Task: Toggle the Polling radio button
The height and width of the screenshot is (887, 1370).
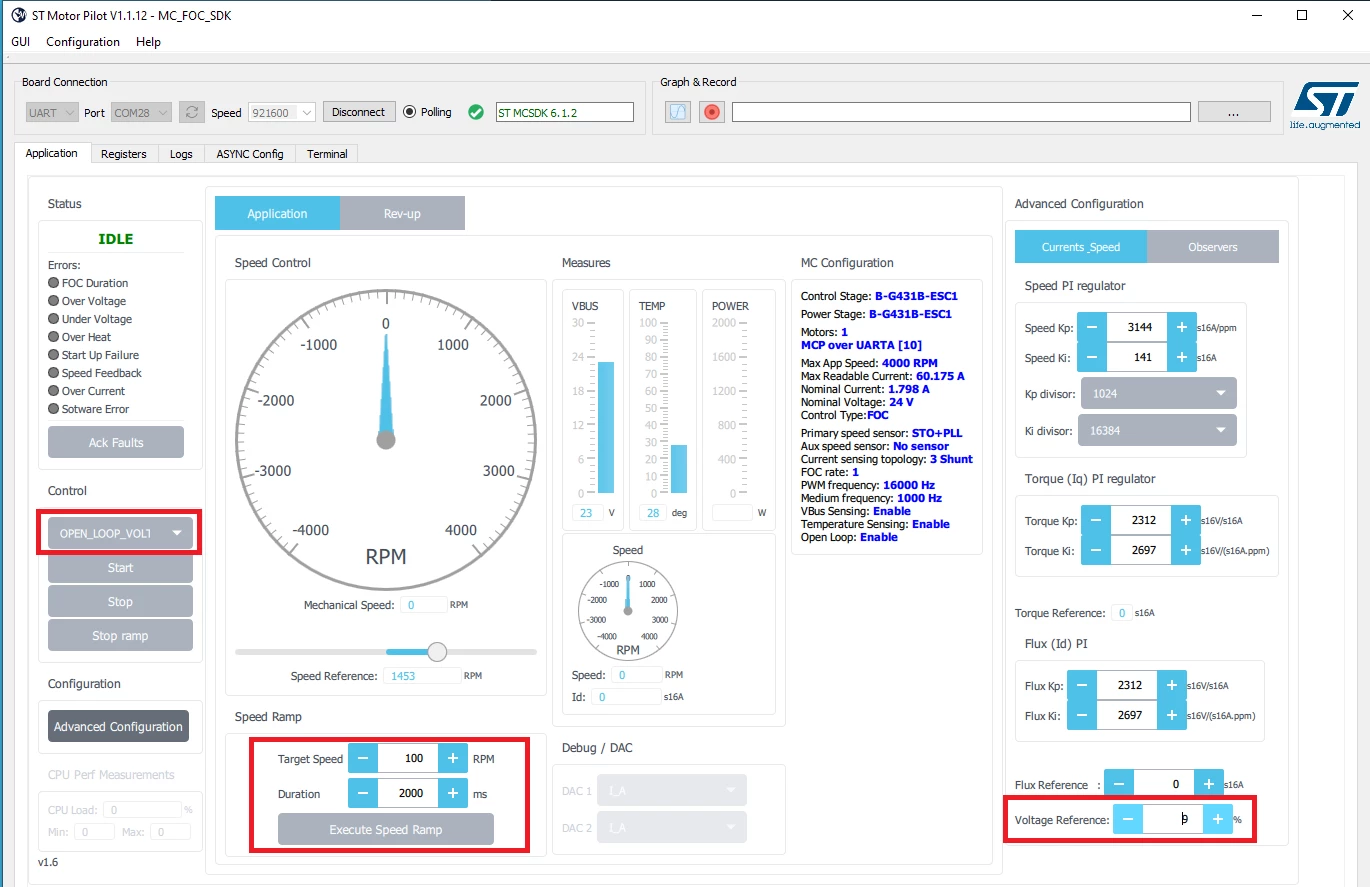Action: [409, 112]
